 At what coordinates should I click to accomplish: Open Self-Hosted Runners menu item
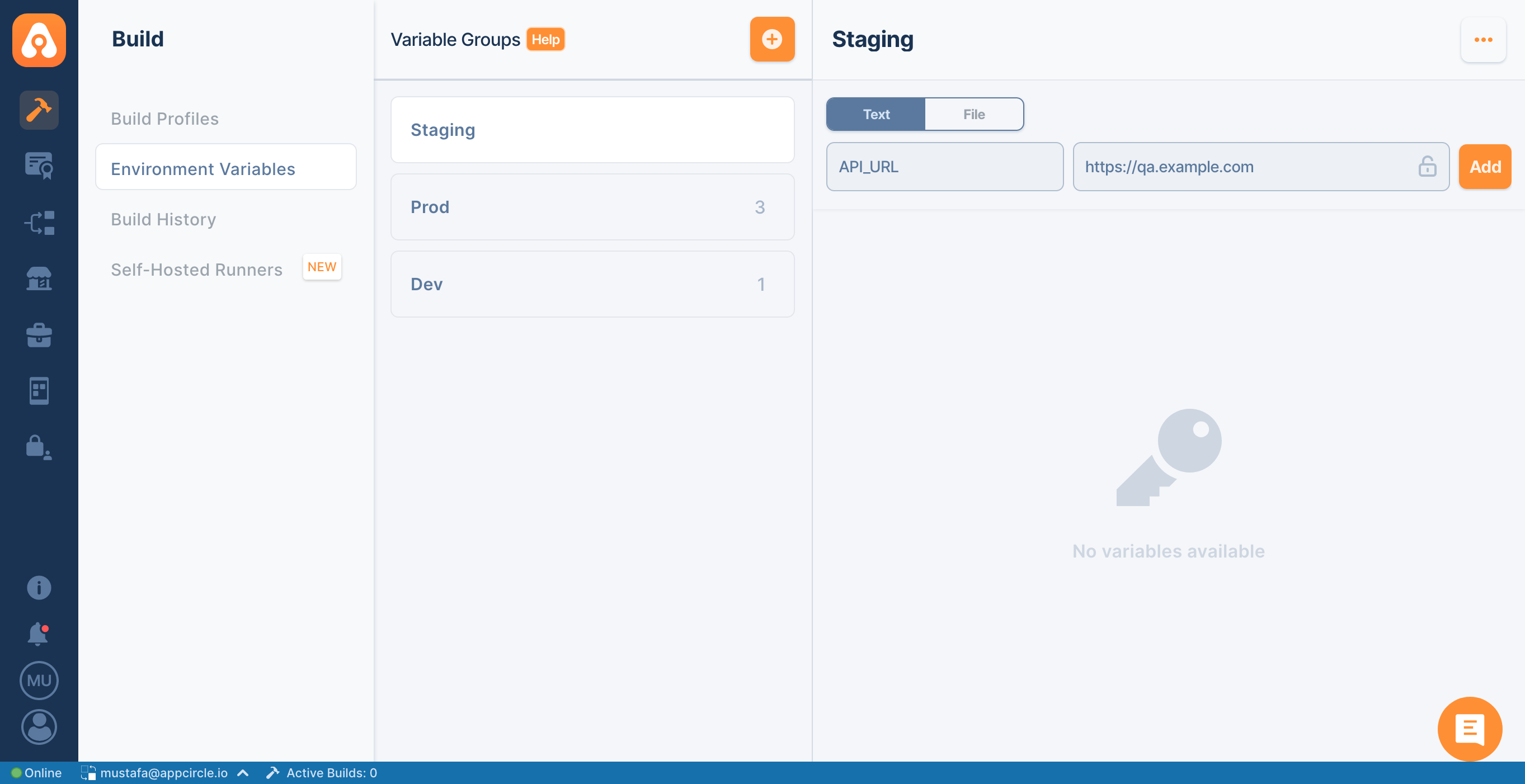[196, 269]
